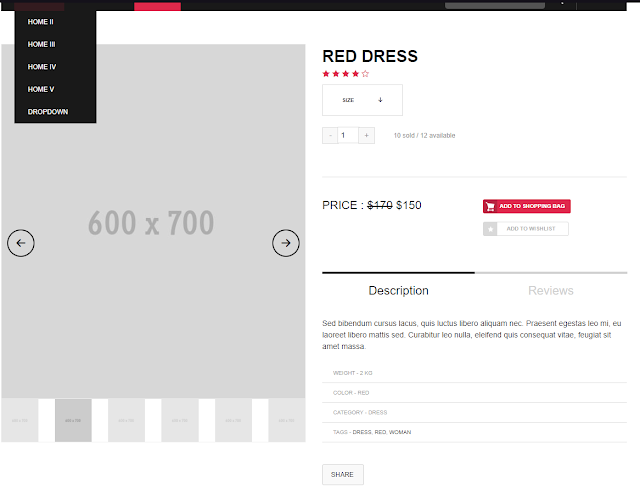This screenshot has width=640, height=489.
Task: Click the fifth empty rating star
Action: (x=365, y=73)
